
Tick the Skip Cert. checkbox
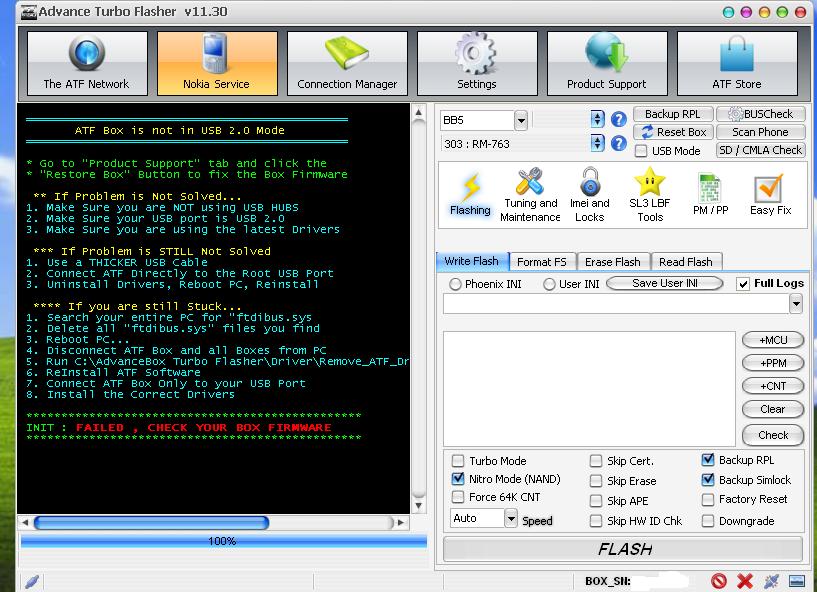(x=596, y=461)
